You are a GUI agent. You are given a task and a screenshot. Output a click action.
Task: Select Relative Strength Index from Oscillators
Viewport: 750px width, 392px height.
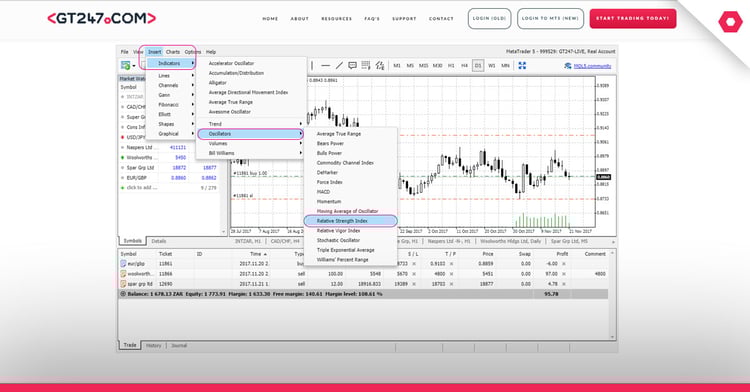[350, 221]
